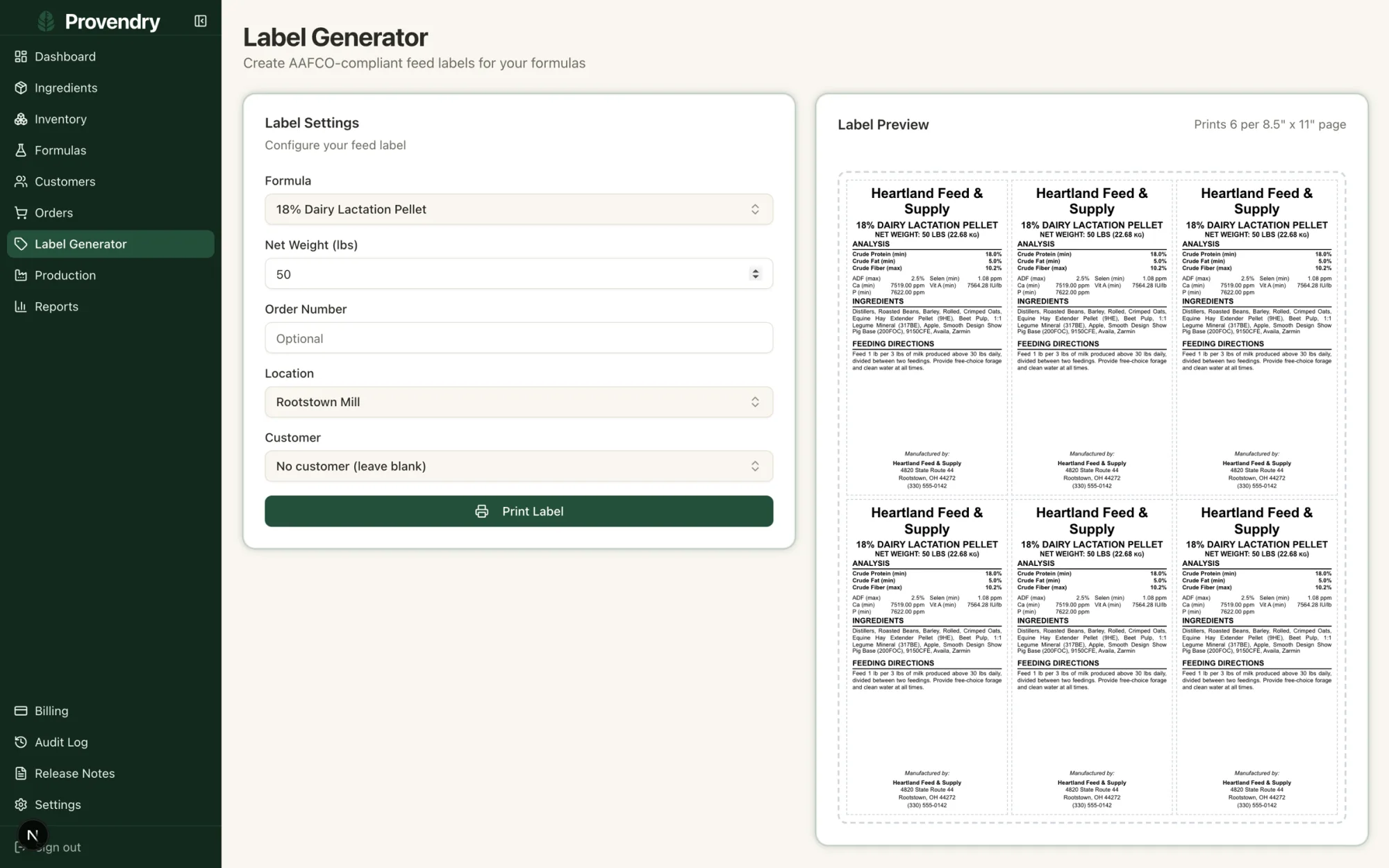Image resolution: width=1389 pixels, height=868 pixels.
Task: Click the 'Prints 6 per 8.5" x 11" page' text
Action: click(x=1270, y=124)
